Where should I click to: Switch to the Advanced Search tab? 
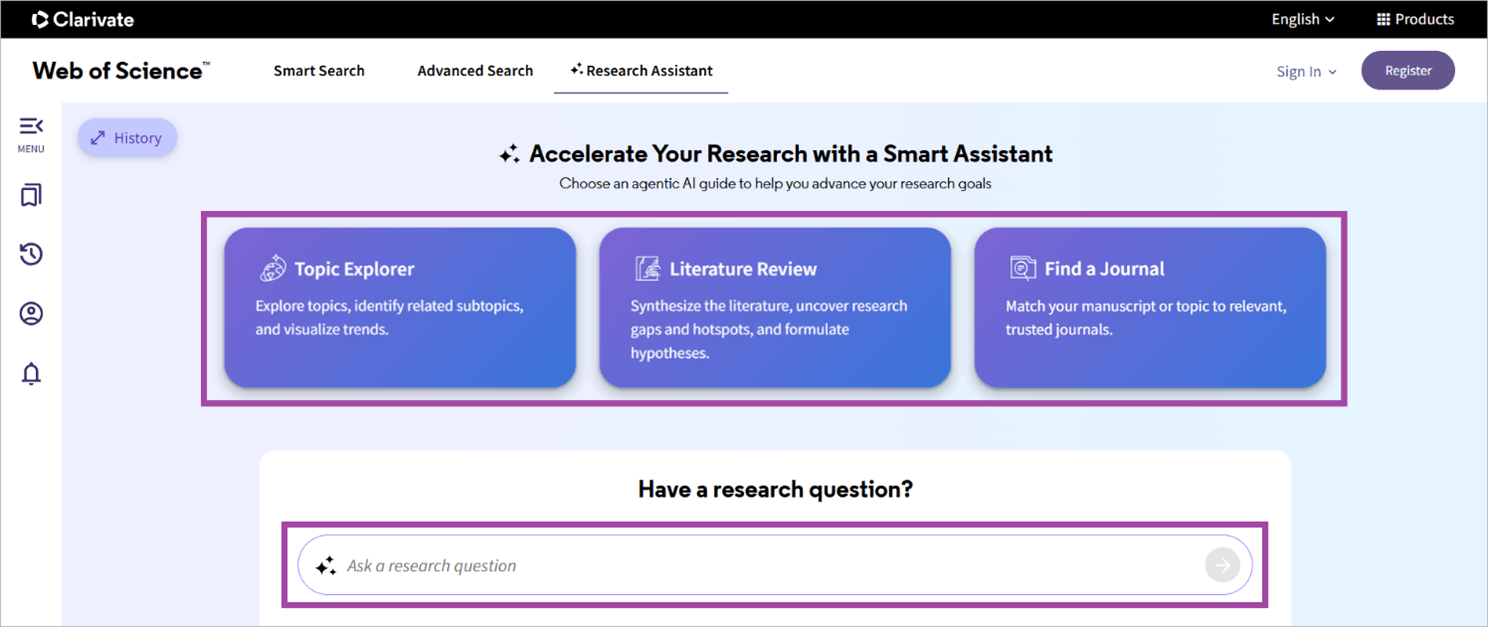[475, 71]
